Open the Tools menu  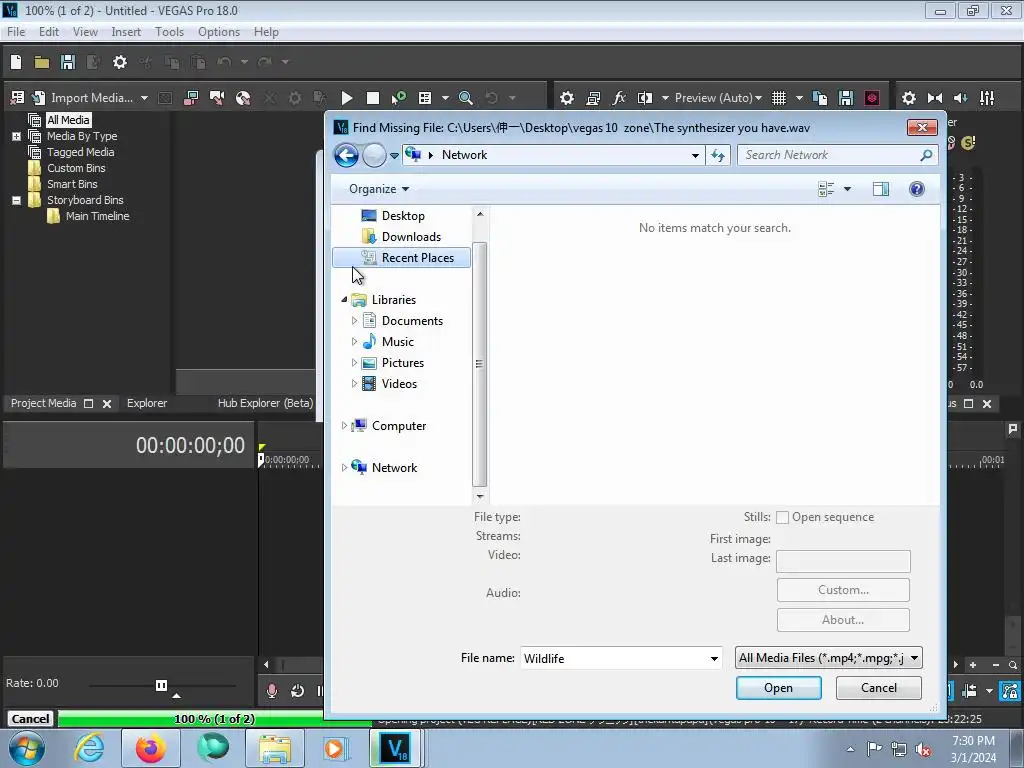pyautogui.click(x=169, y=31)
